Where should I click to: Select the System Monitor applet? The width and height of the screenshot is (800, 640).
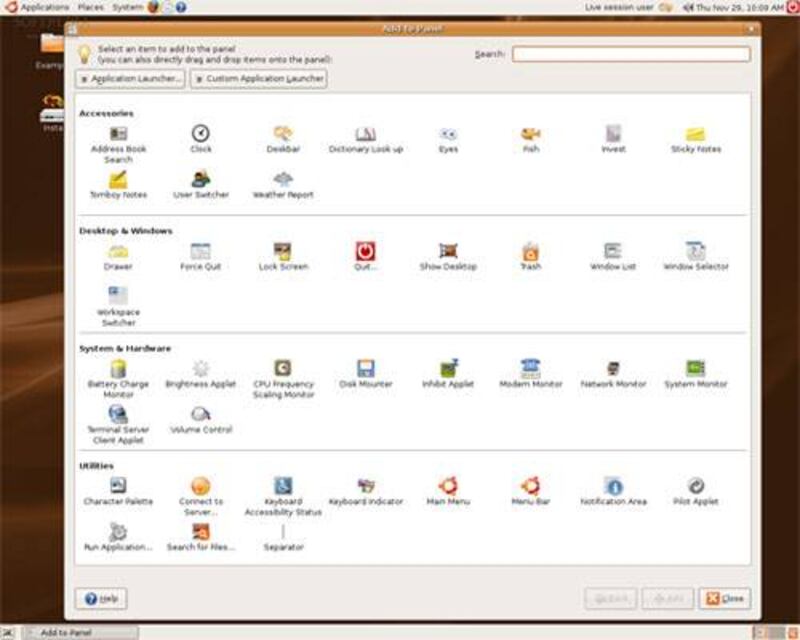(x=695, y=369)
